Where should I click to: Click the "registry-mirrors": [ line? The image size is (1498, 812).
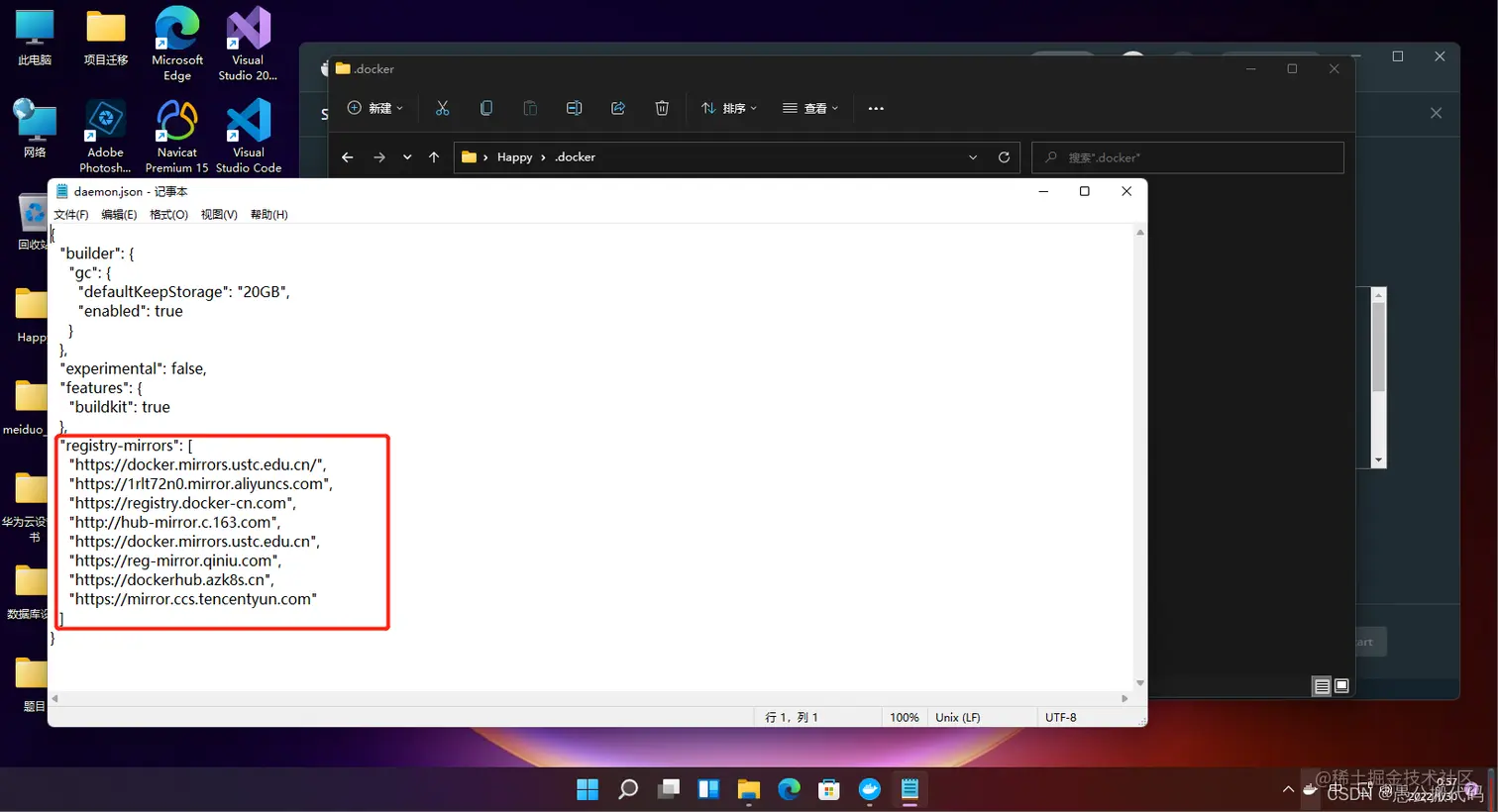pyautogui.click(x=126, y=446)
